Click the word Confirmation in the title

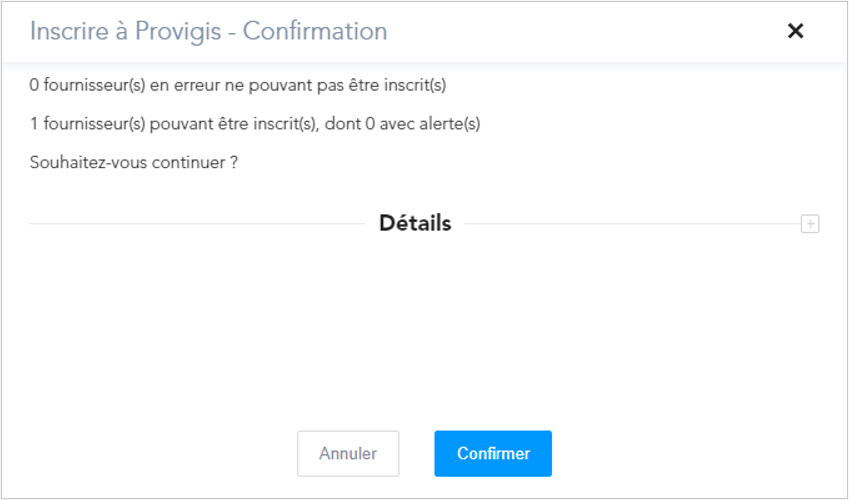[x=315, y=31]
